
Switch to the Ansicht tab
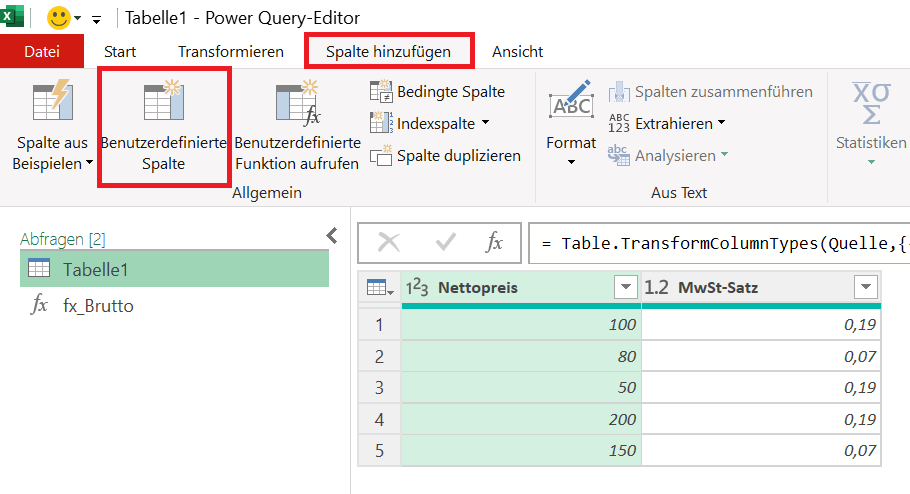click(517, 52)
